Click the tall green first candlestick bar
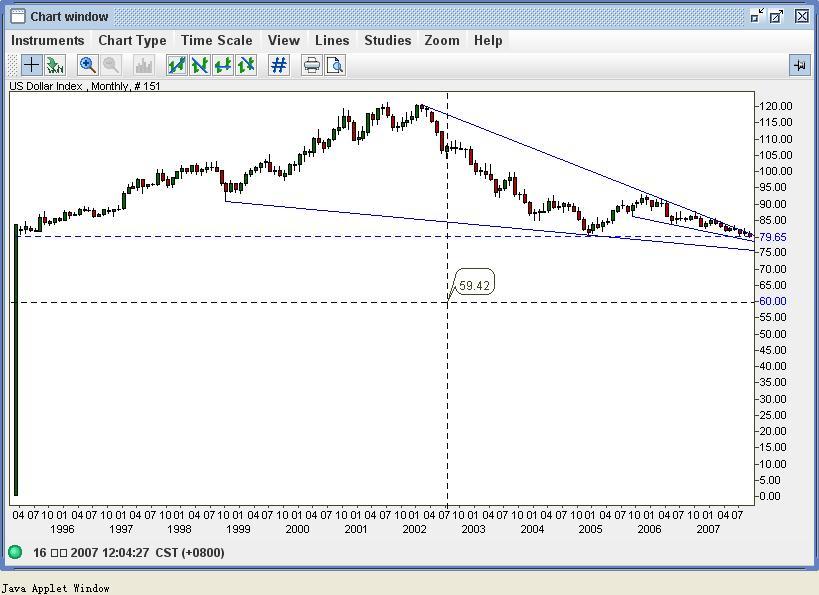 [x=16, y=360]
